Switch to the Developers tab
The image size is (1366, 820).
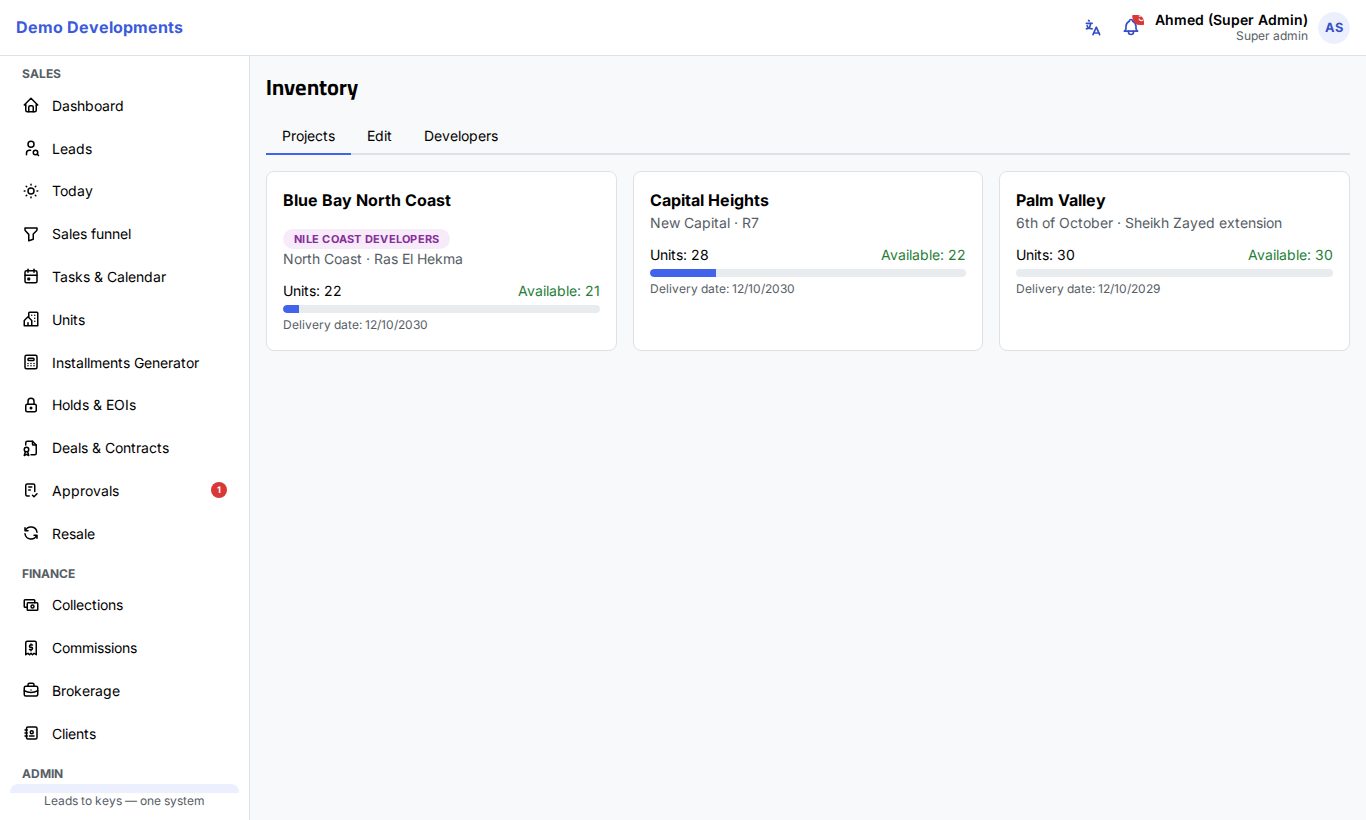(461, 136)
